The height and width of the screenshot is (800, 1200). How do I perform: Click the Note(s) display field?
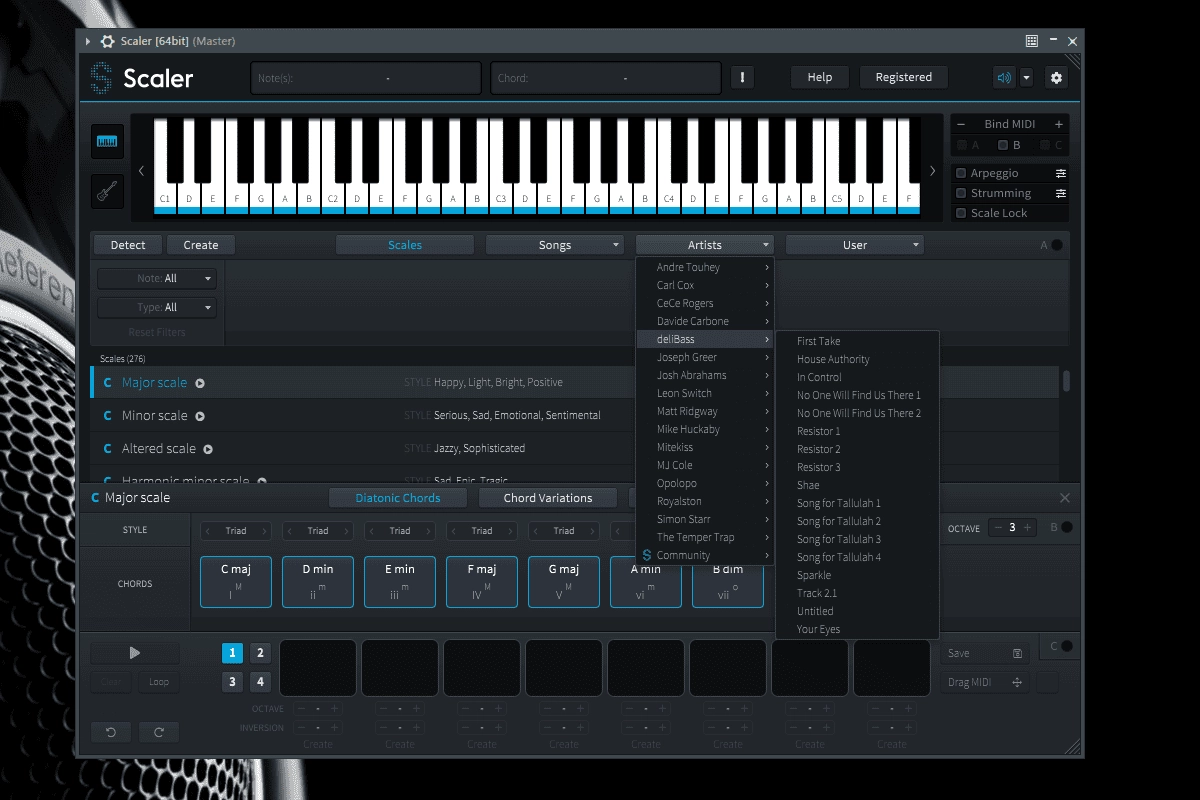coord(366,78)
